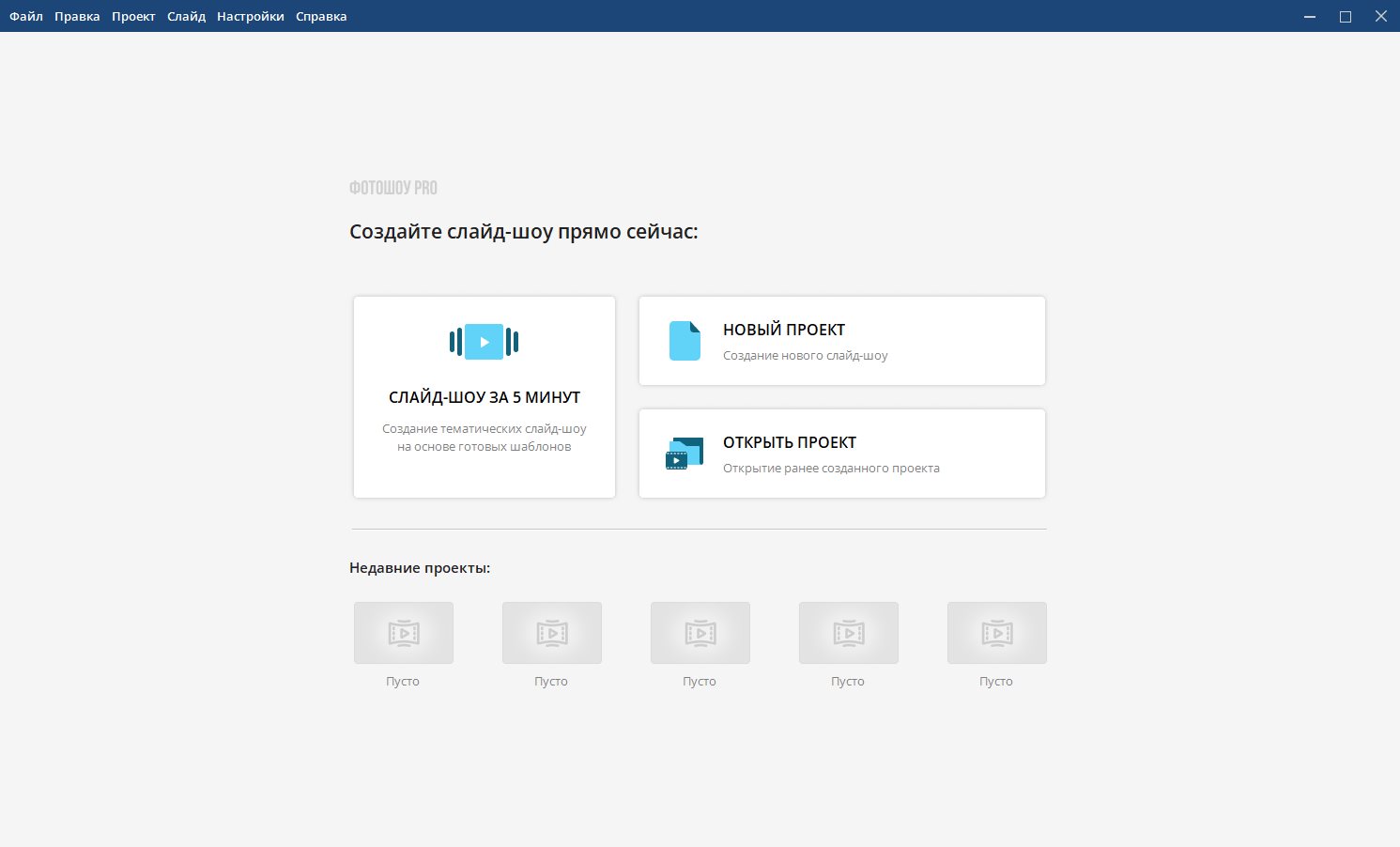Click the НОВЫЙ ПРОЕКТ title text
The width and height of the screenshot is (1400, 847).
click(x=784, y=330)
